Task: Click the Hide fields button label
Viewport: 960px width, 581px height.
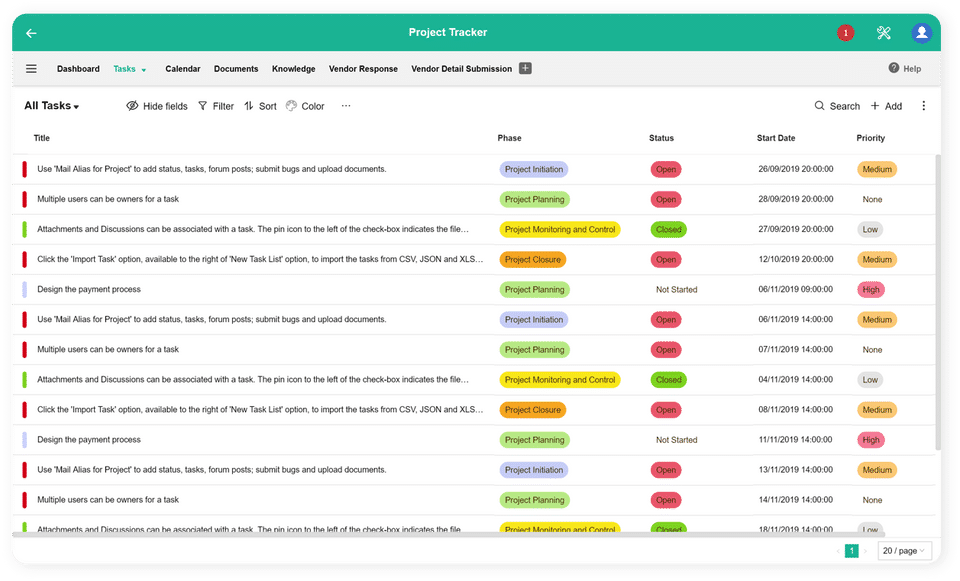Action: coord(165,106)
